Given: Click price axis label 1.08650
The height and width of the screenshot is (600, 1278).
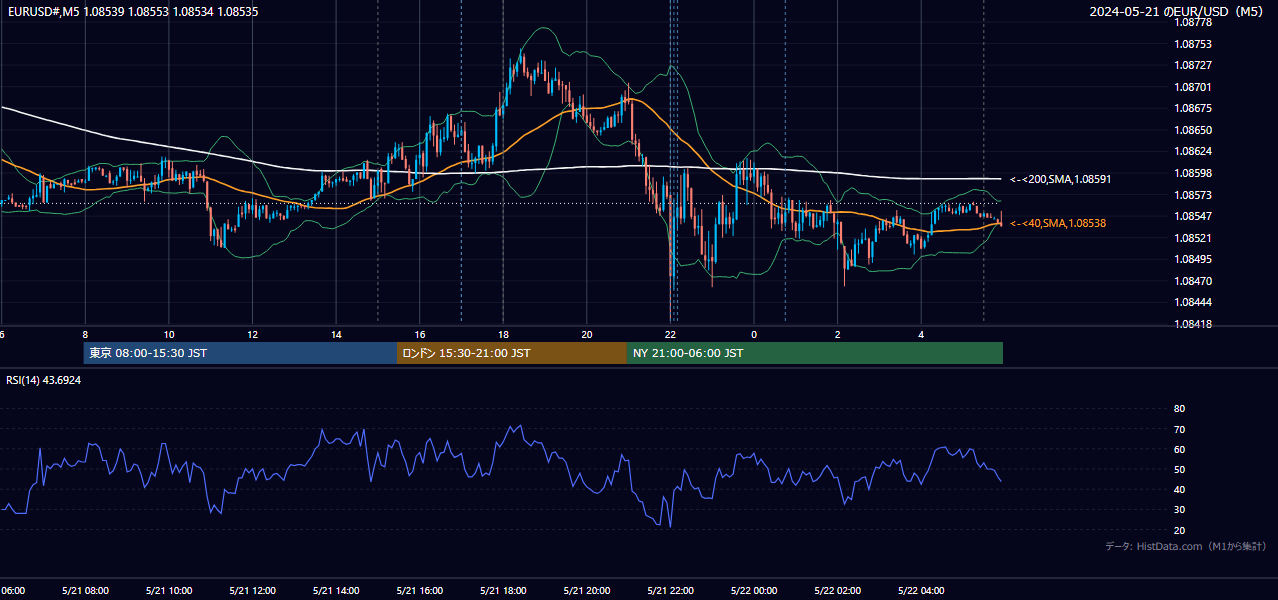Looking at the screenshot, I should point(1193,130).
